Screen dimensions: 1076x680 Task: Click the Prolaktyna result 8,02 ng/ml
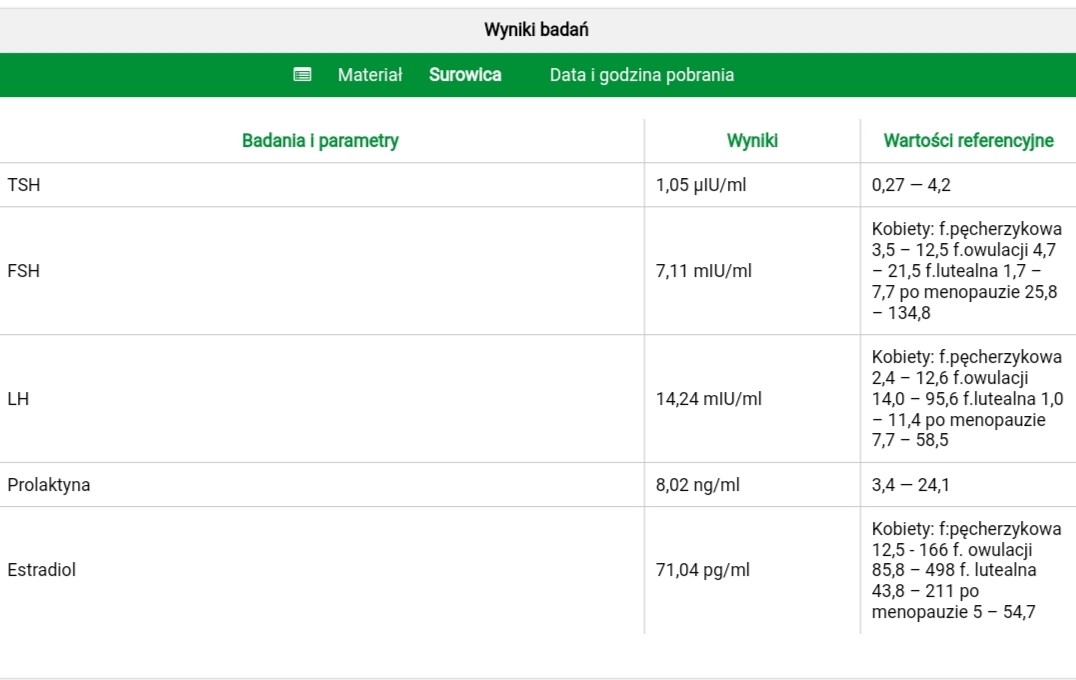pyautogui.click(x=698, y=485)
